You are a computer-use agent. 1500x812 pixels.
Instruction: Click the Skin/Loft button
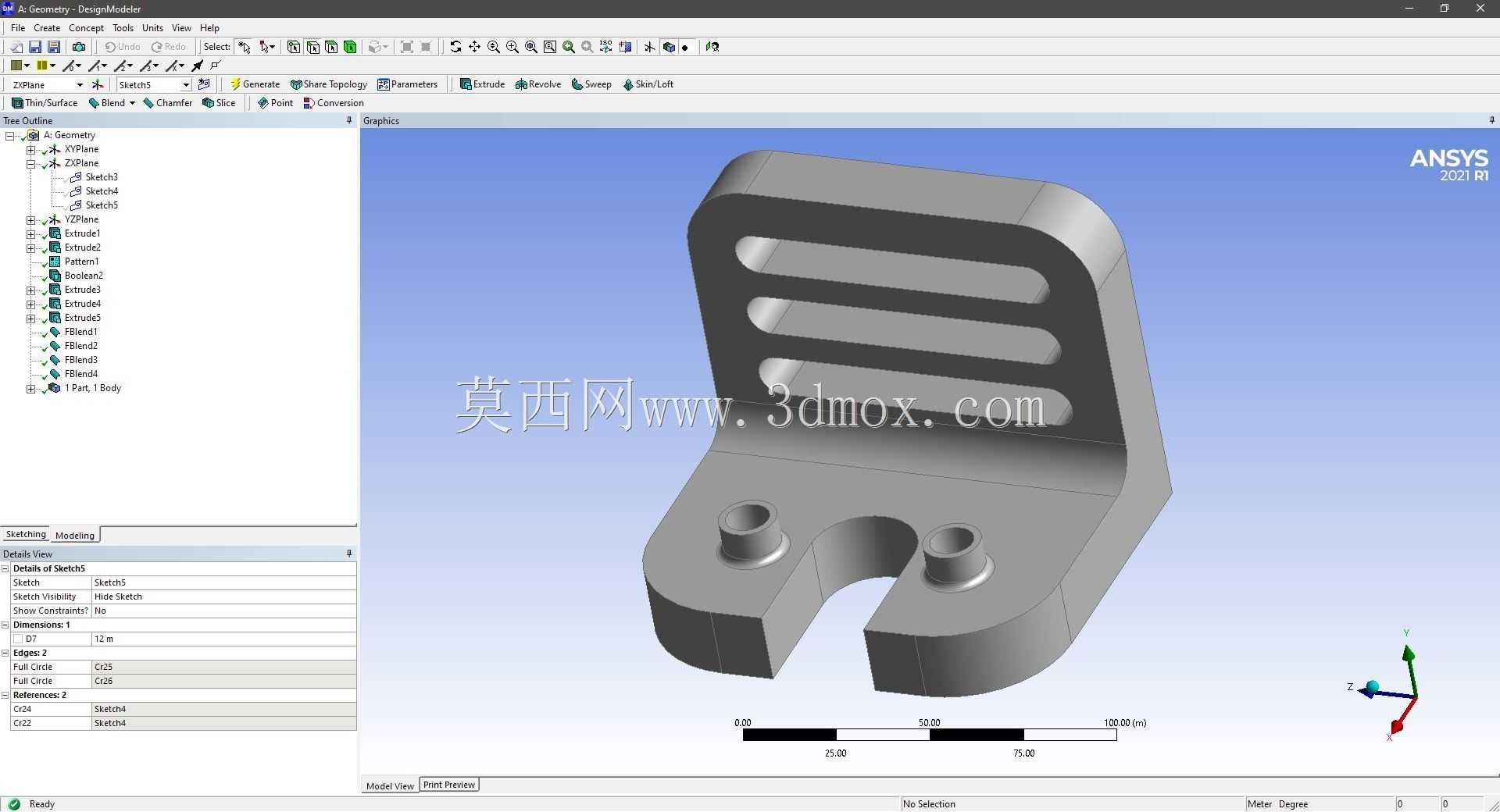(648, 84)
